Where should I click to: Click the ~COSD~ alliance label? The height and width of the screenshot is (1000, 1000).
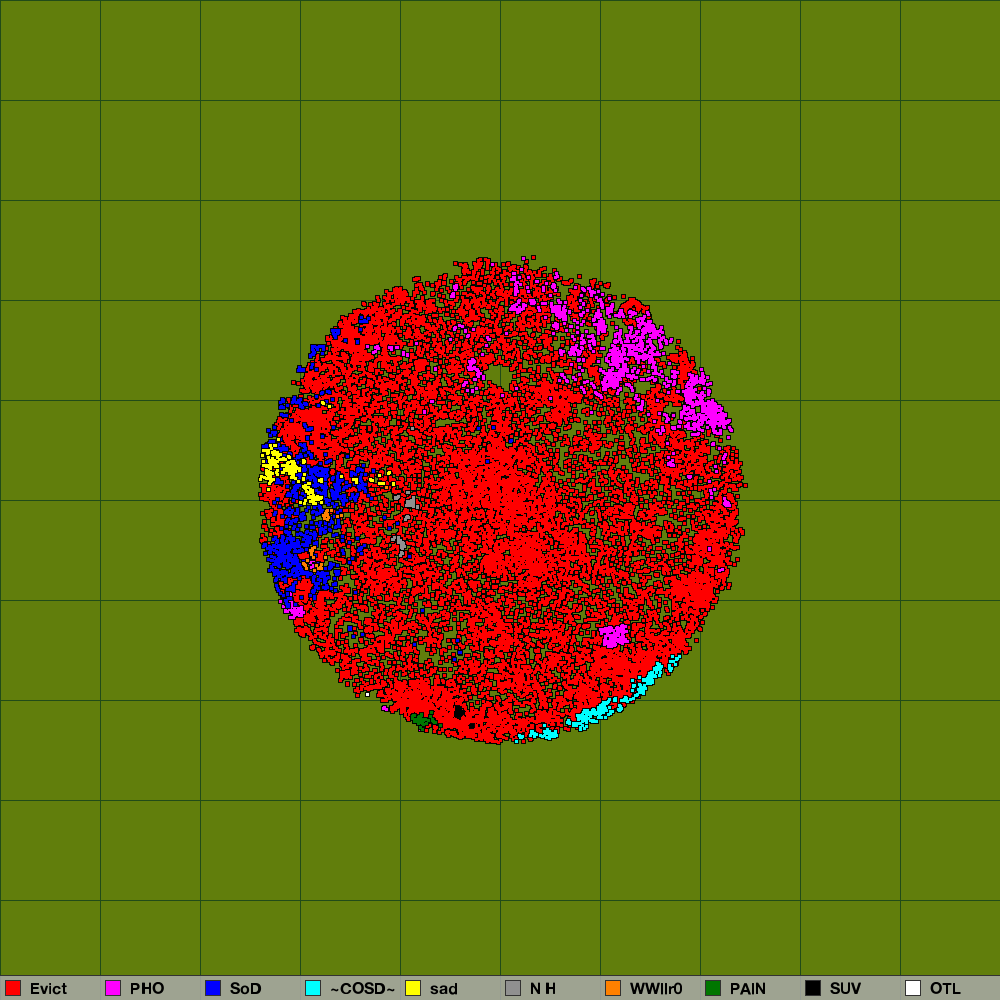point(362,989)
